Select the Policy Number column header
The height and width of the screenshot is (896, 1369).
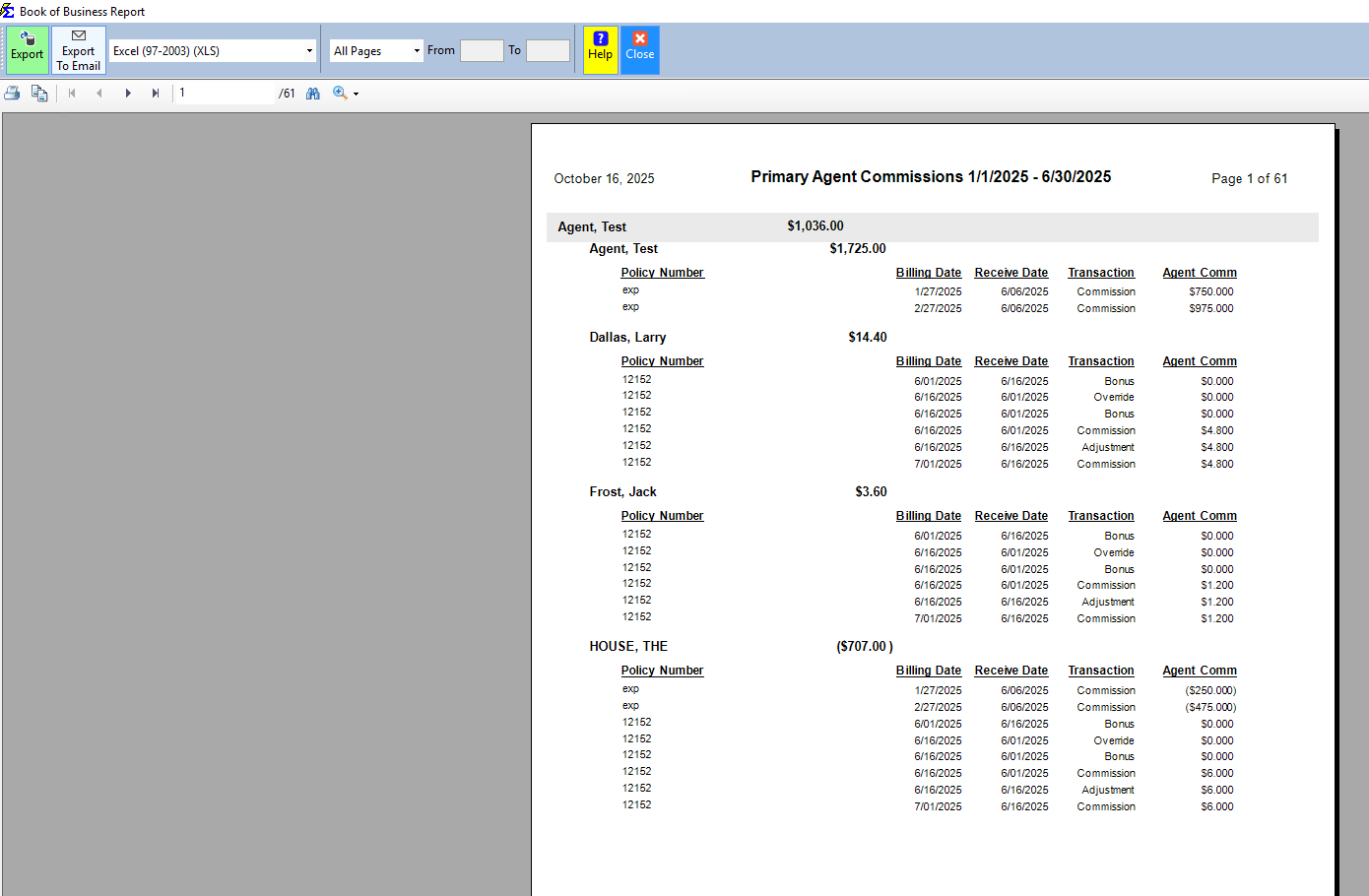(x=662, y=272)
